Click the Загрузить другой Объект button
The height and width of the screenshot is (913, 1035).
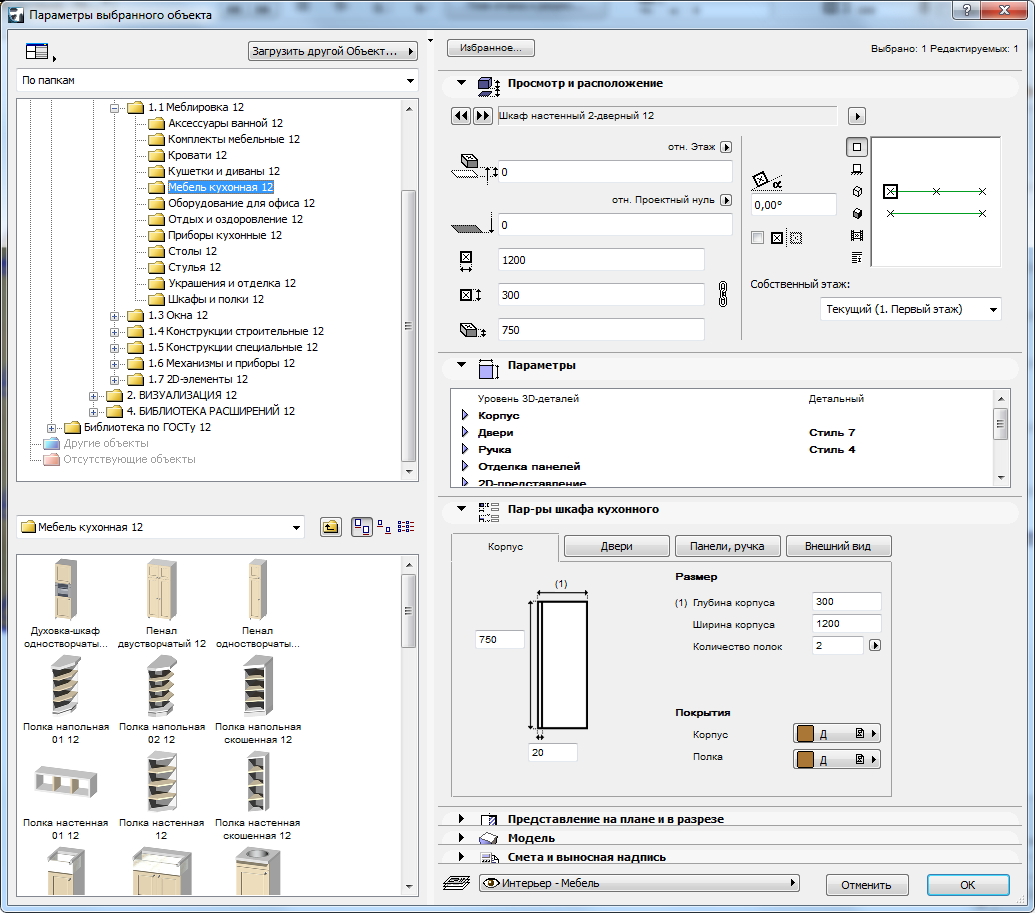[333, 51]
